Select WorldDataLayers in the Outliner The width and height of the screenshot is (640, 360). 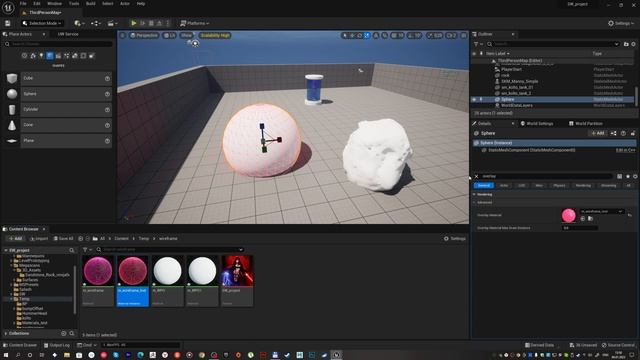pos(517,105)
